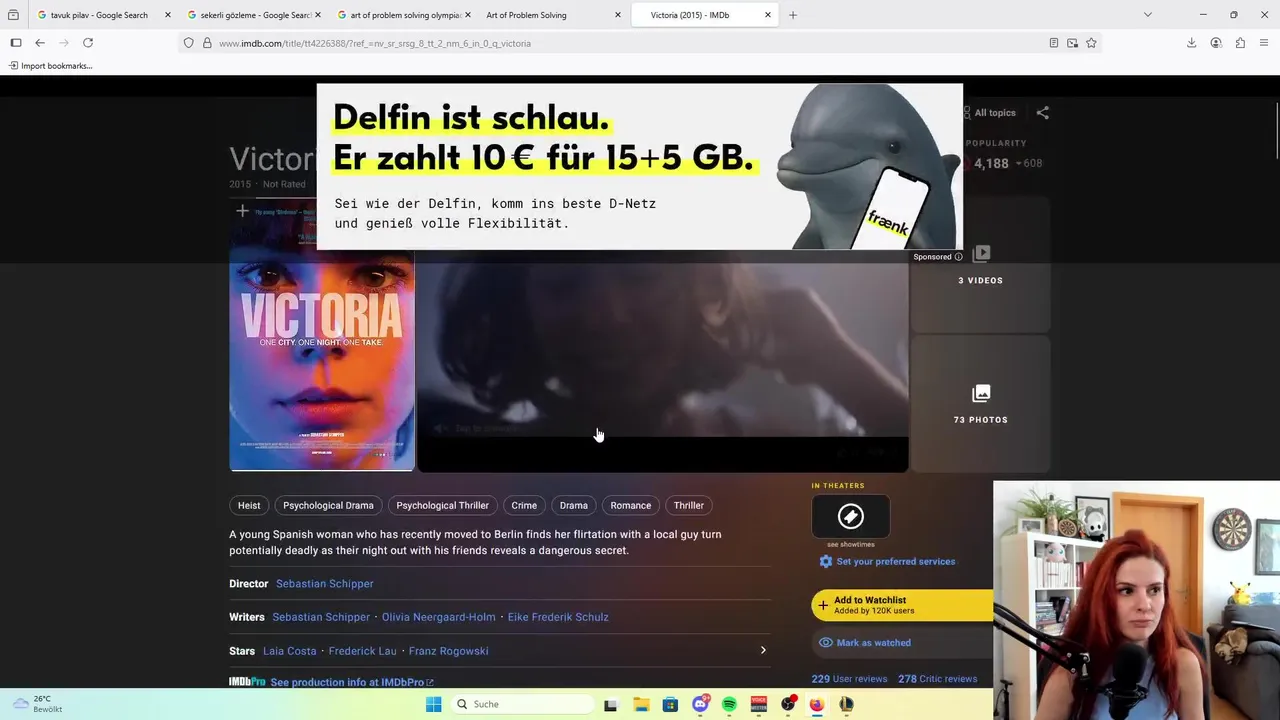Open 278 Critic reviews
The width and height of the screenshot is (1280, 720).
[937, 679]
